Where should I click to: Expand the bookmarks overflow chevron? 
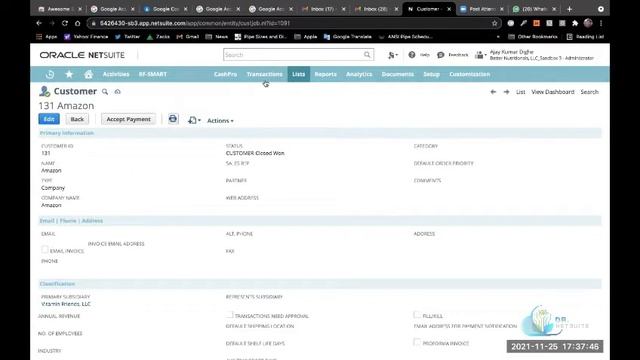coord(498,37)
